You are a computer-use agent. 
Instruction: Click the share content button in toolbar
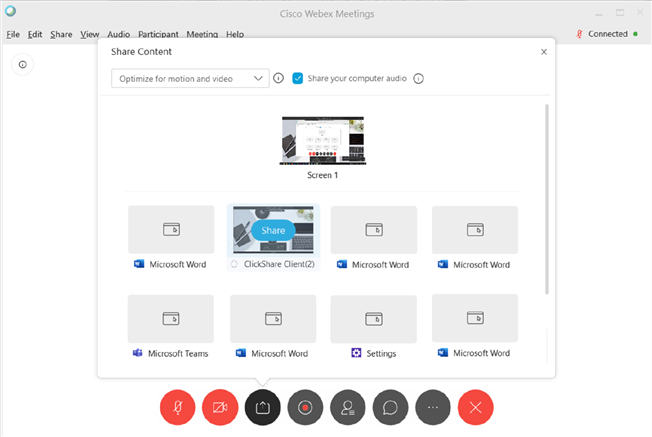(x=262, y=407)
